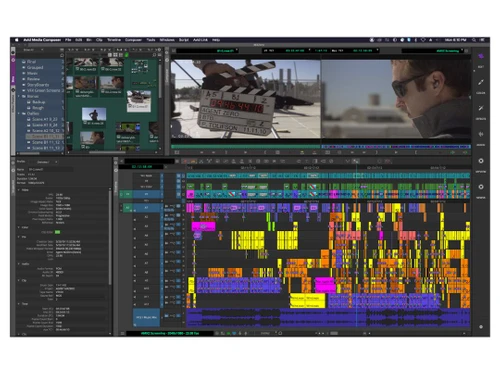The image size is (500, 375).
Task: Toggle the A1 source track patch
Action: click(127, 208)
